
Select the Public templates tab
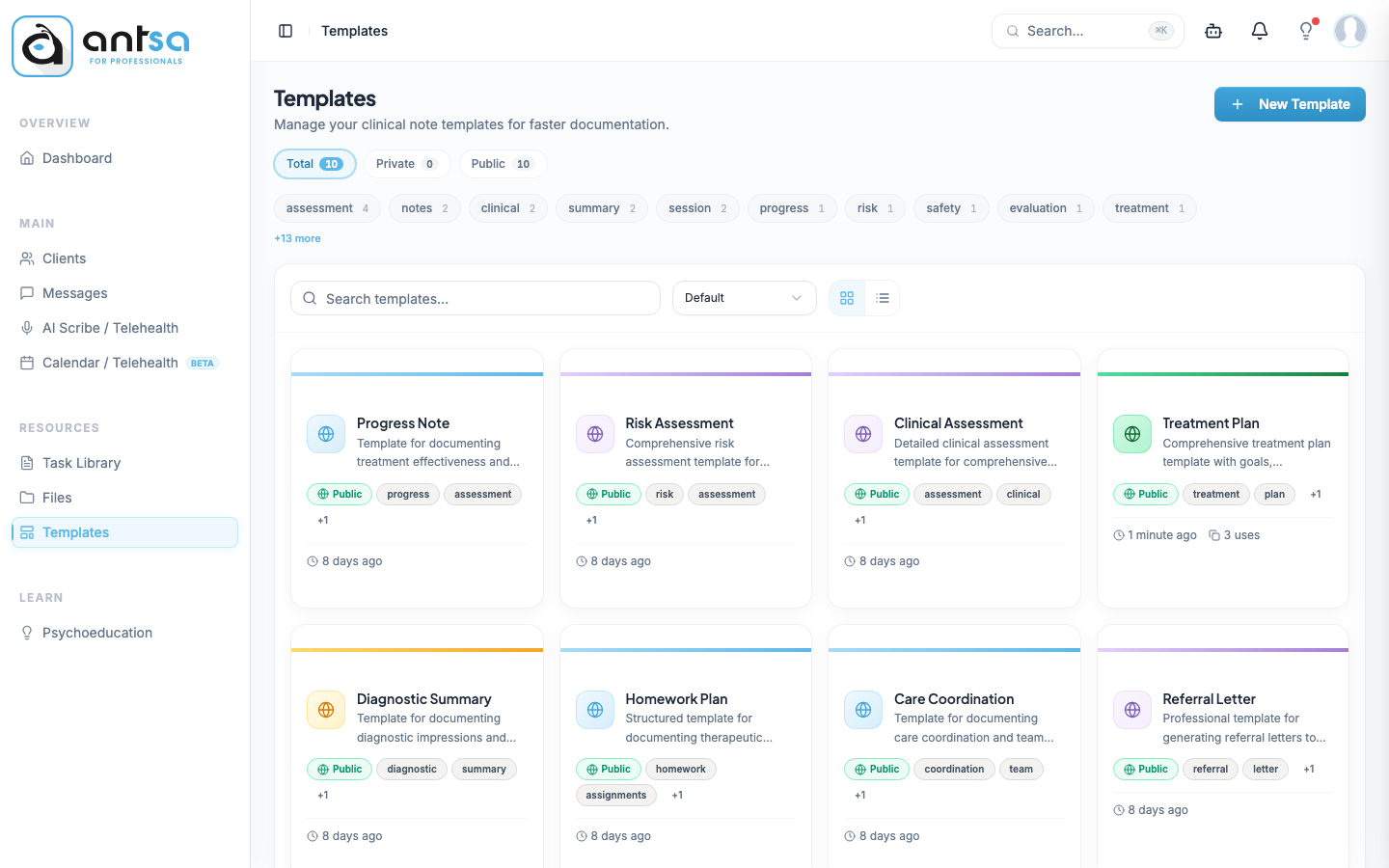click(x=503, y=164)
